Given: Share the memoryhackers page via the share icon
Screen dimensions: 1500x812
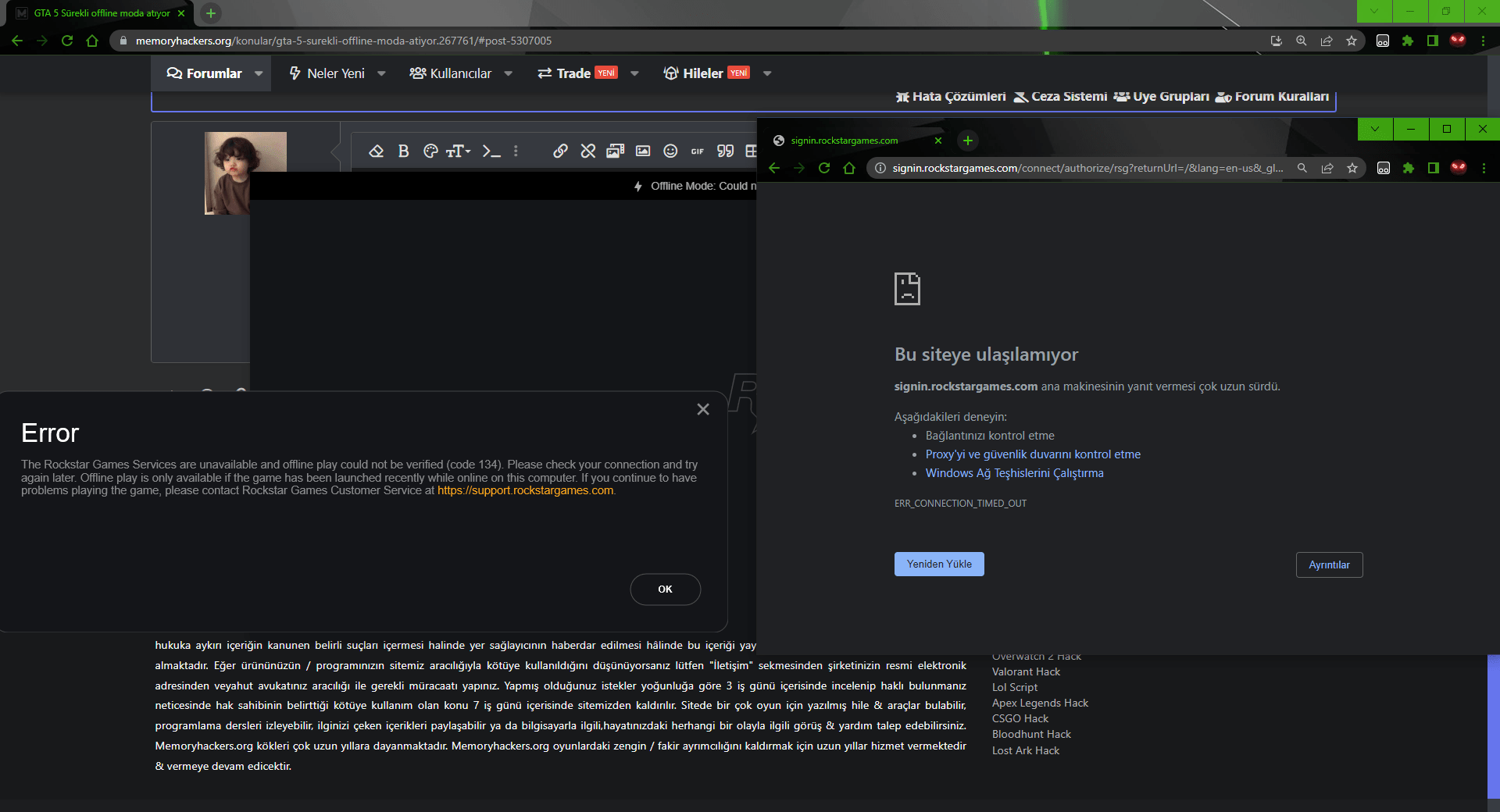Looking at the screenshot, I should click(1327, 41).
